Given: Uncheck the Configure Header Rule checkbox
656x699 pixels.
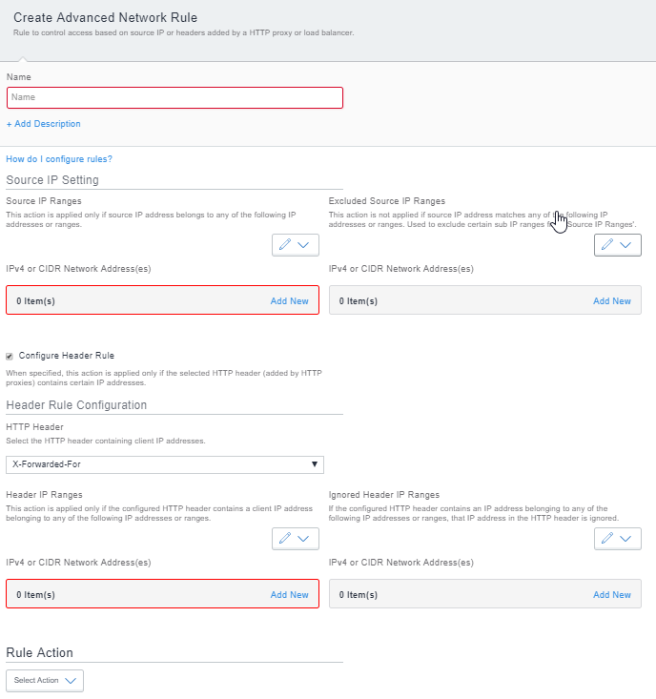Looking at the screenshot, I should [11, 355].
